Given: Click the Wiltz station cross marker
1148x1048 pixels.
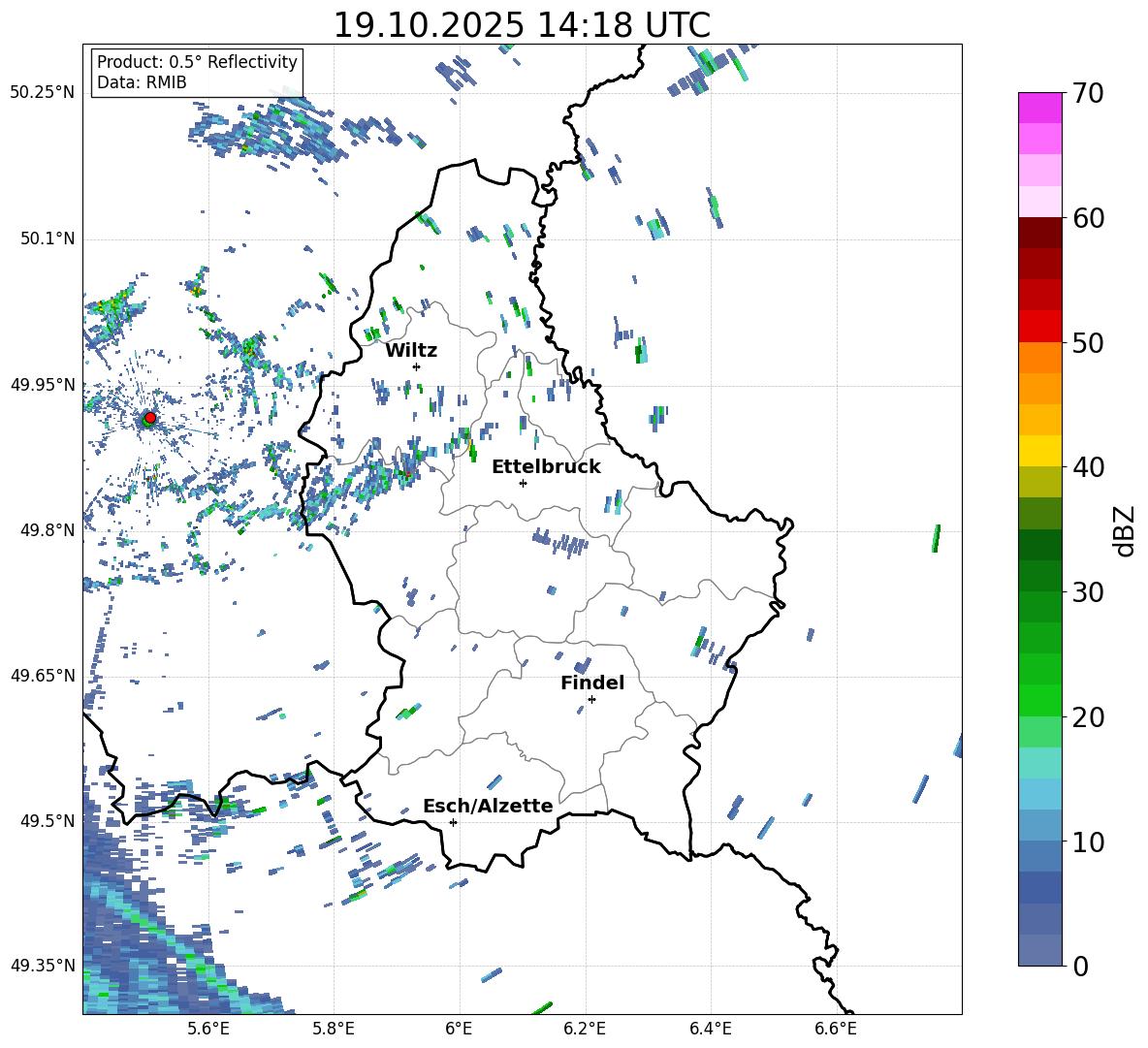Looking at the screenshot, I should coord(416,366).
